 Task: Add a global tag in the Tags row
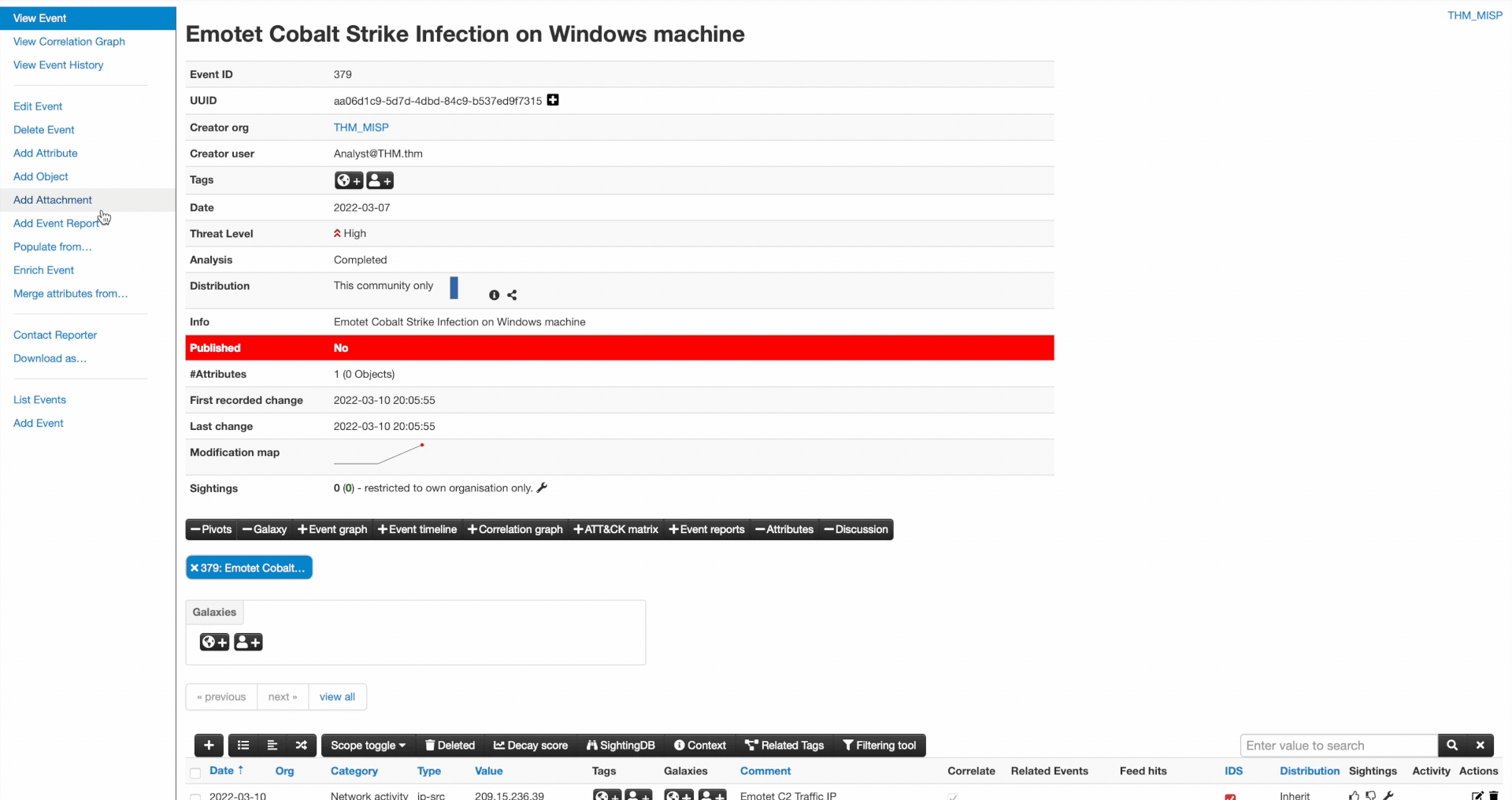point(349,180)
